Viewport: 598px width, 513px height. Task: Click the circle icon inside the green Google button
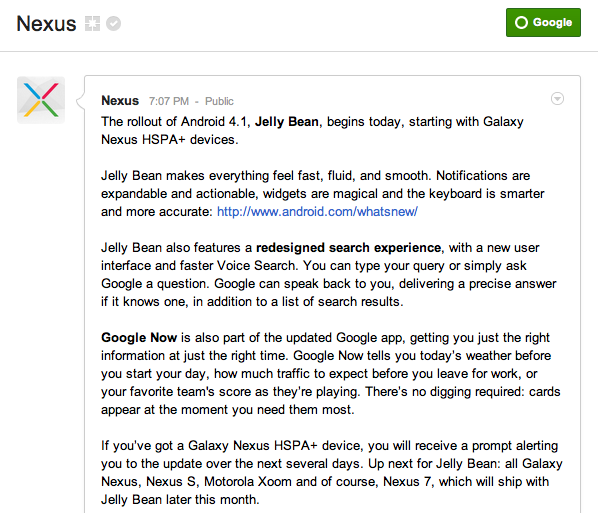(521, 23)
